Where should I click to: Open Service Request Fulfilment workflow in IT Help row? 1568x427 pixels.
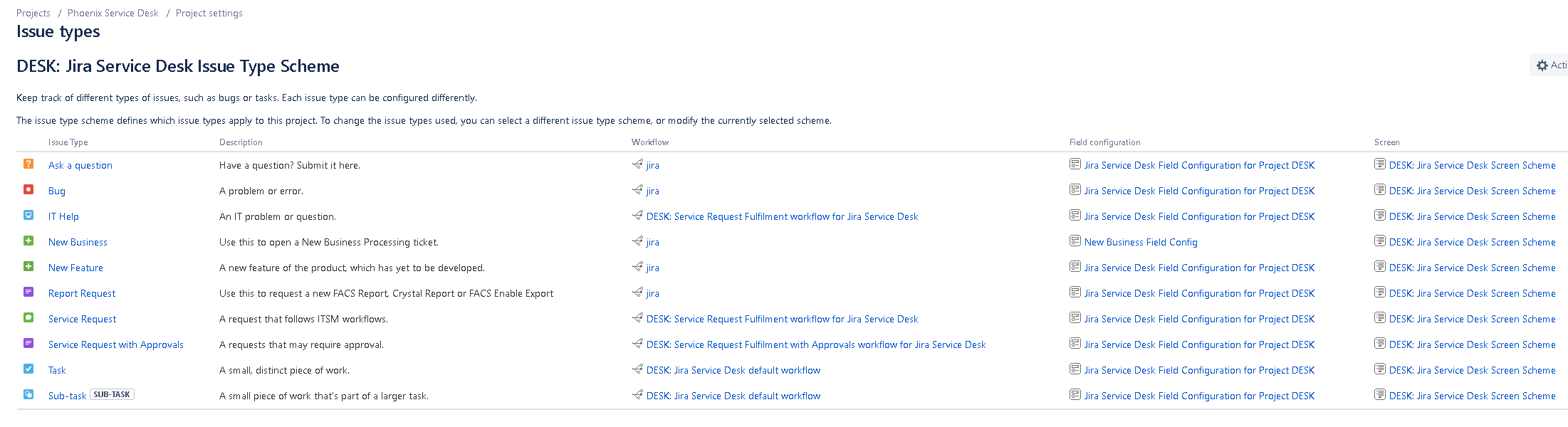tap(783, 216)
